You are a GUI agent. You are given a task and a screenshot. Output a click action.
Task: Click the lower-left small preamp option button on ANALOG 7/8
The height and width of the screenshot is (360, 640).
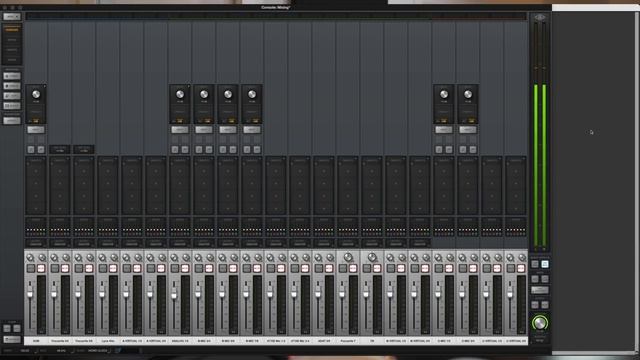pyautogui.click(x=175, y=149)
